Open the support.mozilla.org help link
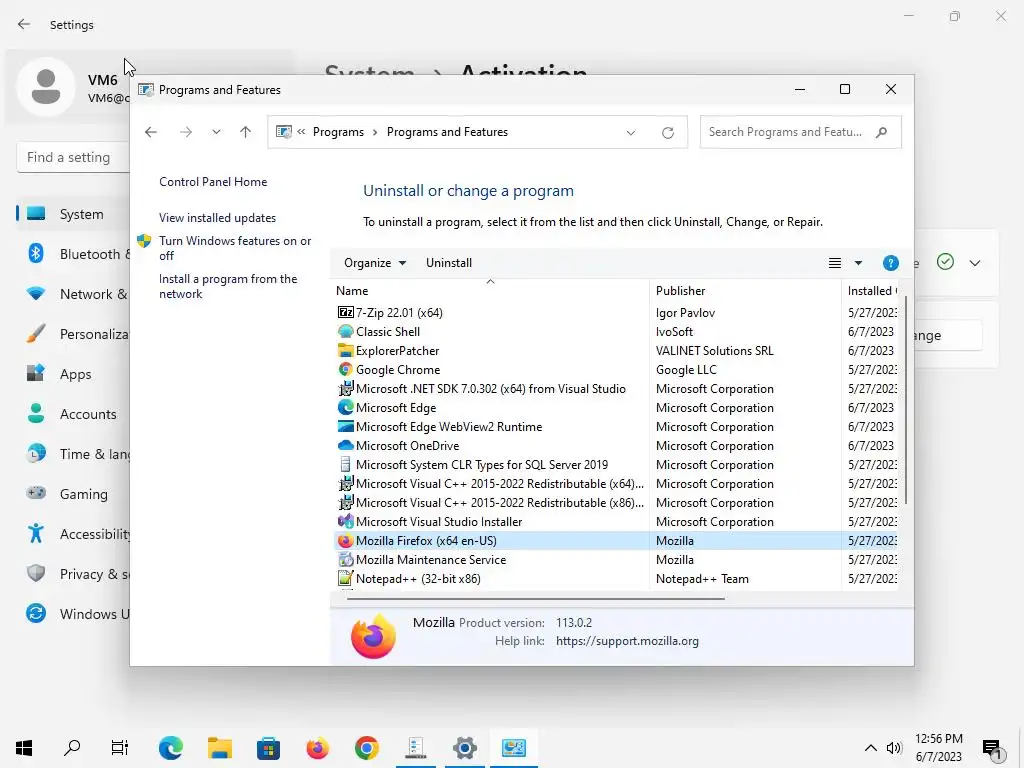Viewport: 1024px width, 768px height. coord(627,641)
